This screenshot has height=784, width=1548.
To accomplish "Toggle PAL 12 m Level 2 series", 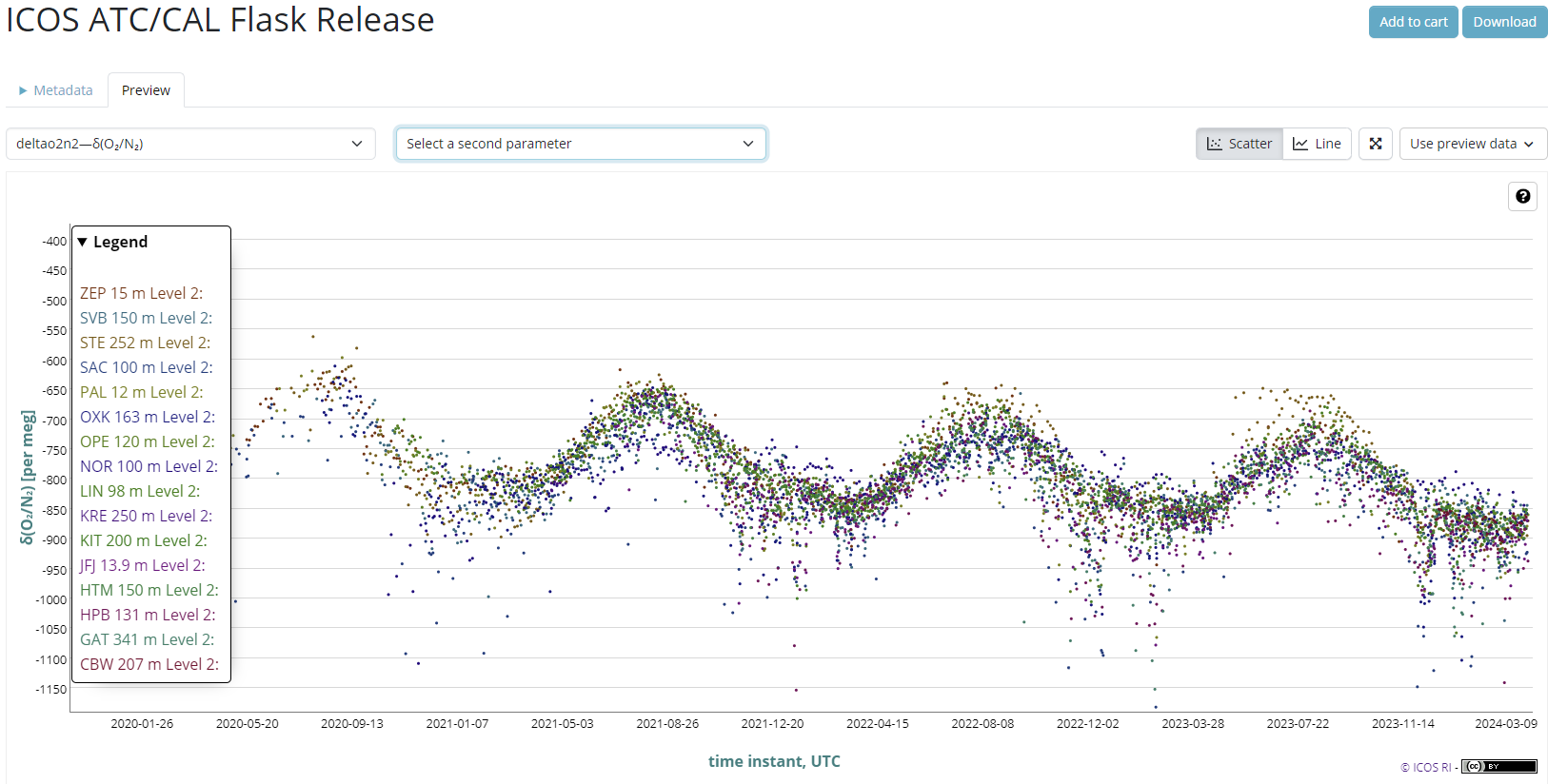I will click(142, 392).
